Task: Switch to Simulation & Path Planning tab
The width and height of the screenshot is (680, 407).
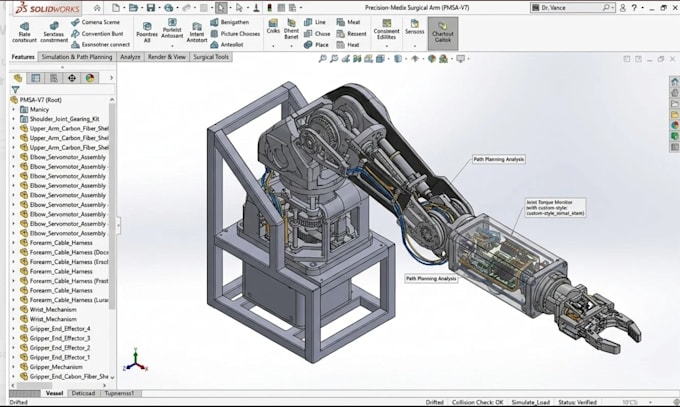Action: pyautogui.click(x=77, y=57)
